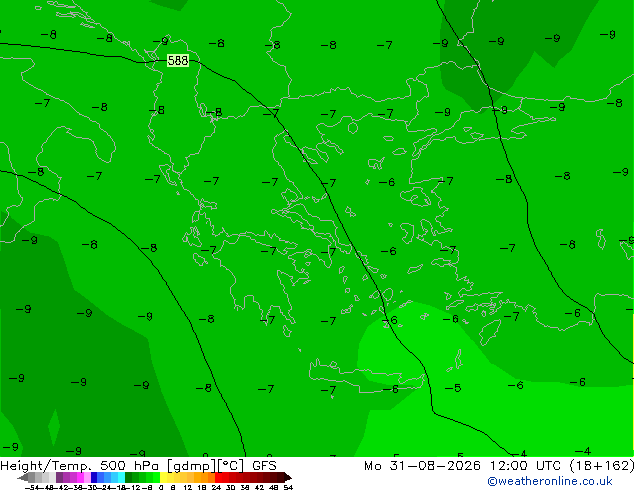The width and height of the screenshot is (634, 490).
Task: Click the 588 contour height label
Action: (178, 61)
